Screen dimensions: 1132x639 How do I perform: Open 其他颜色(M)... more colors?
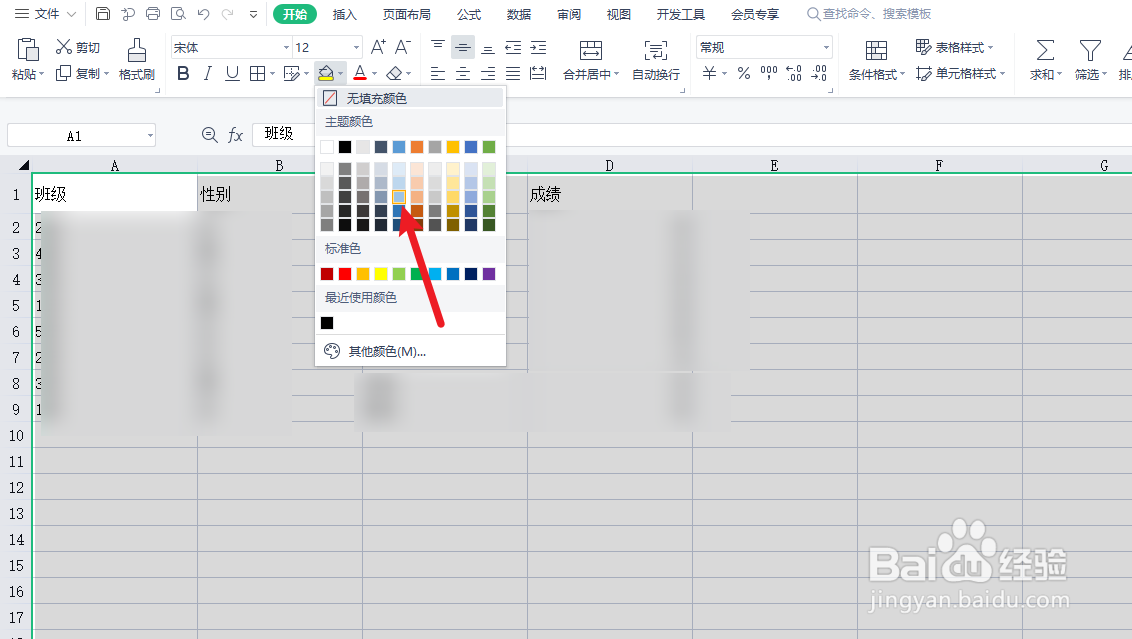click(410, 352)
